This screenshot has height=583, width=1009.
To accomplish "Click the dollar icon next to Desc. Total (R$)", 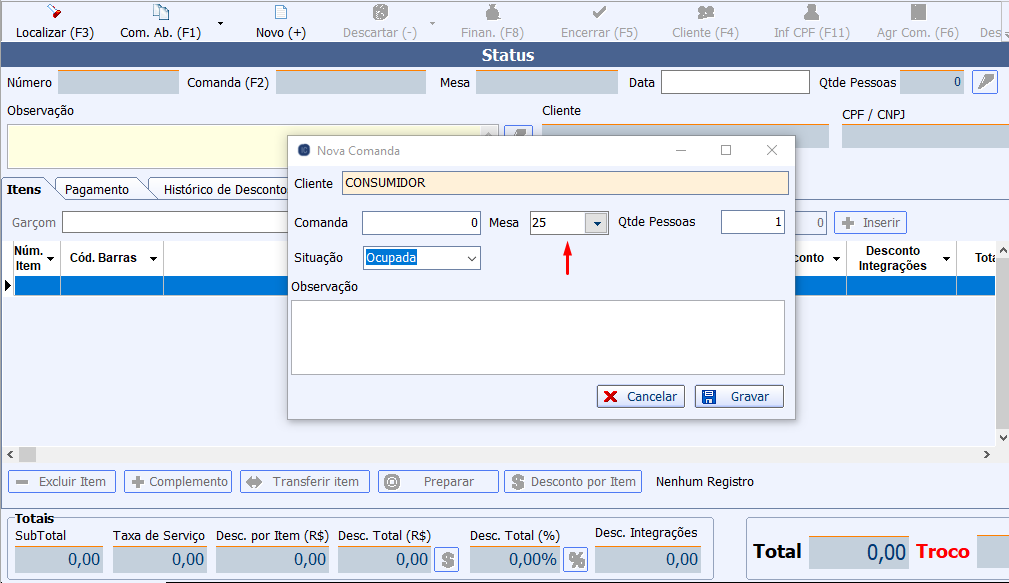I will 447,559.
